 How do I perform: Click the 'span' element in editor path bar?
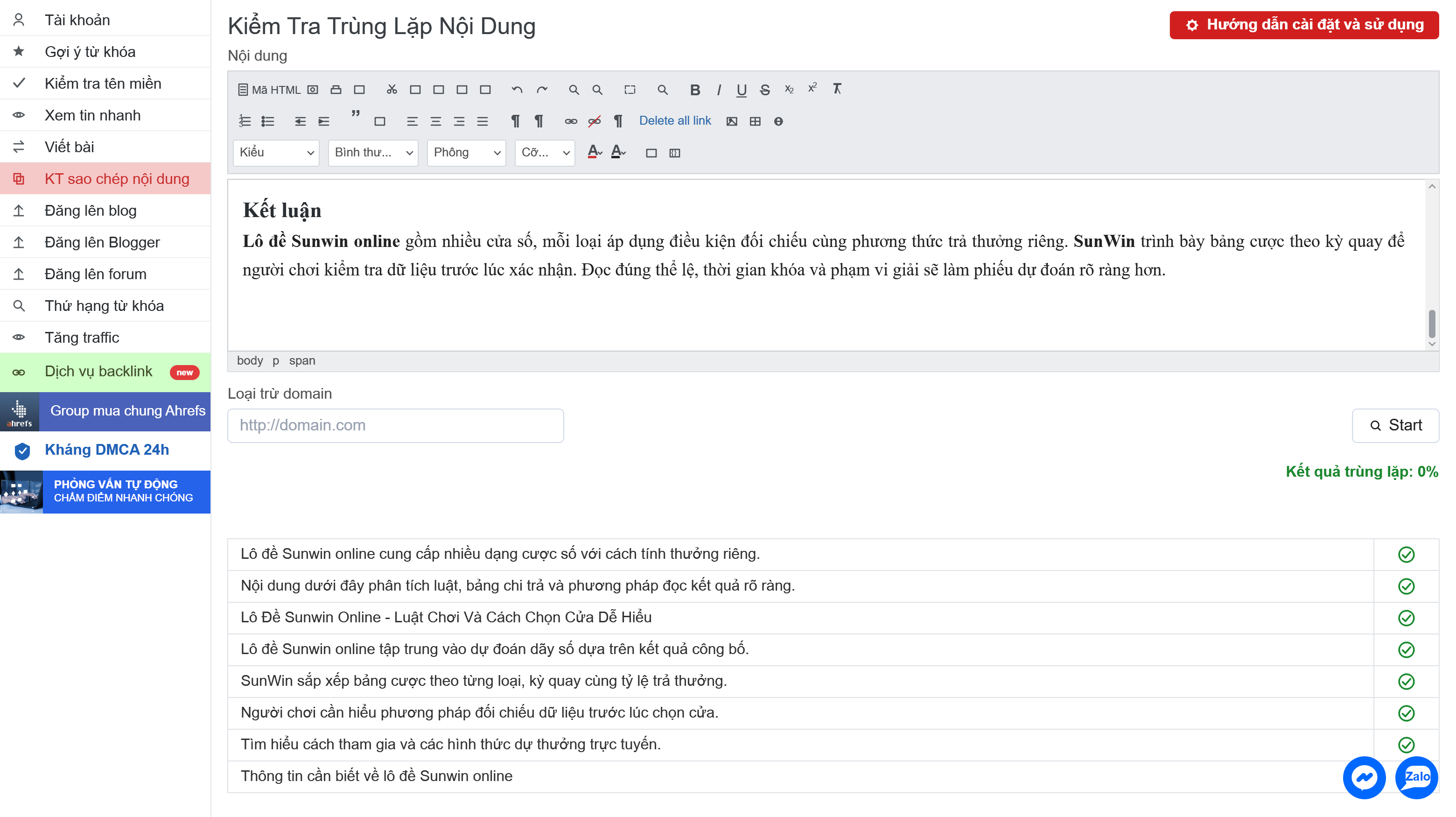click(x=302, y=361)
